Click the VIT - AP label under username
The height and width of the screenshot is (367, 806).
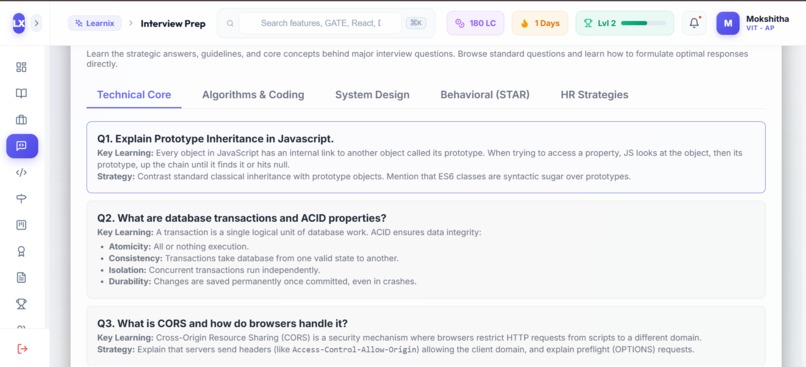coord(760,28)
